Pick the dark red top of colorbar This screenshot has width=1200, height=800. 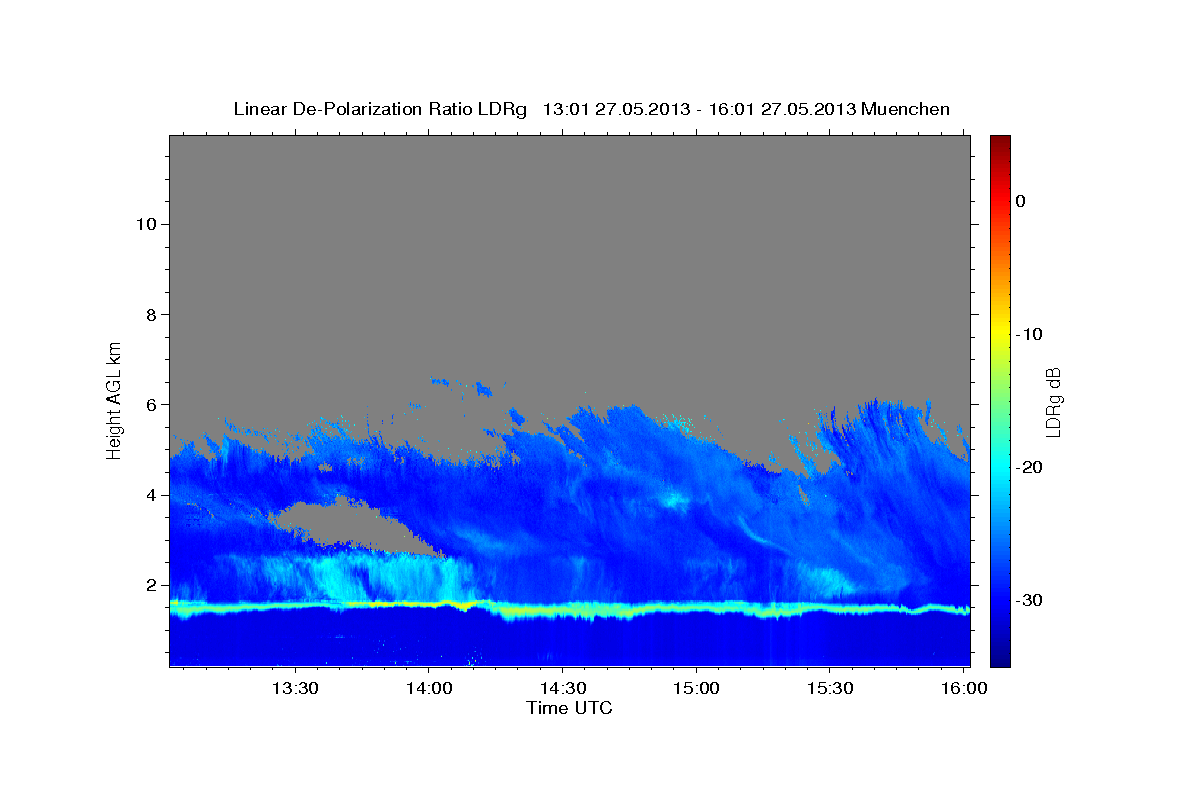click(x=1000, y=142)
